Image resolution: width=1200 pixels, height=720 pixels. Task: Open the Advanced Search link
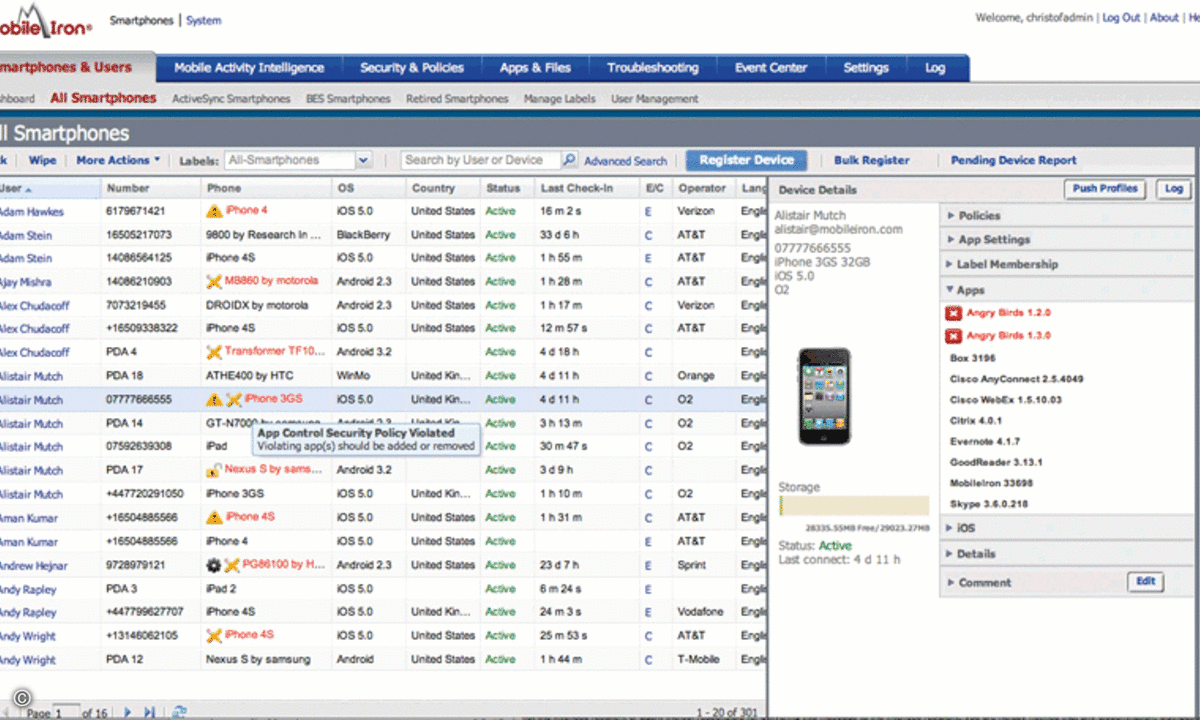pyautogui.click(x=625, y=161)
